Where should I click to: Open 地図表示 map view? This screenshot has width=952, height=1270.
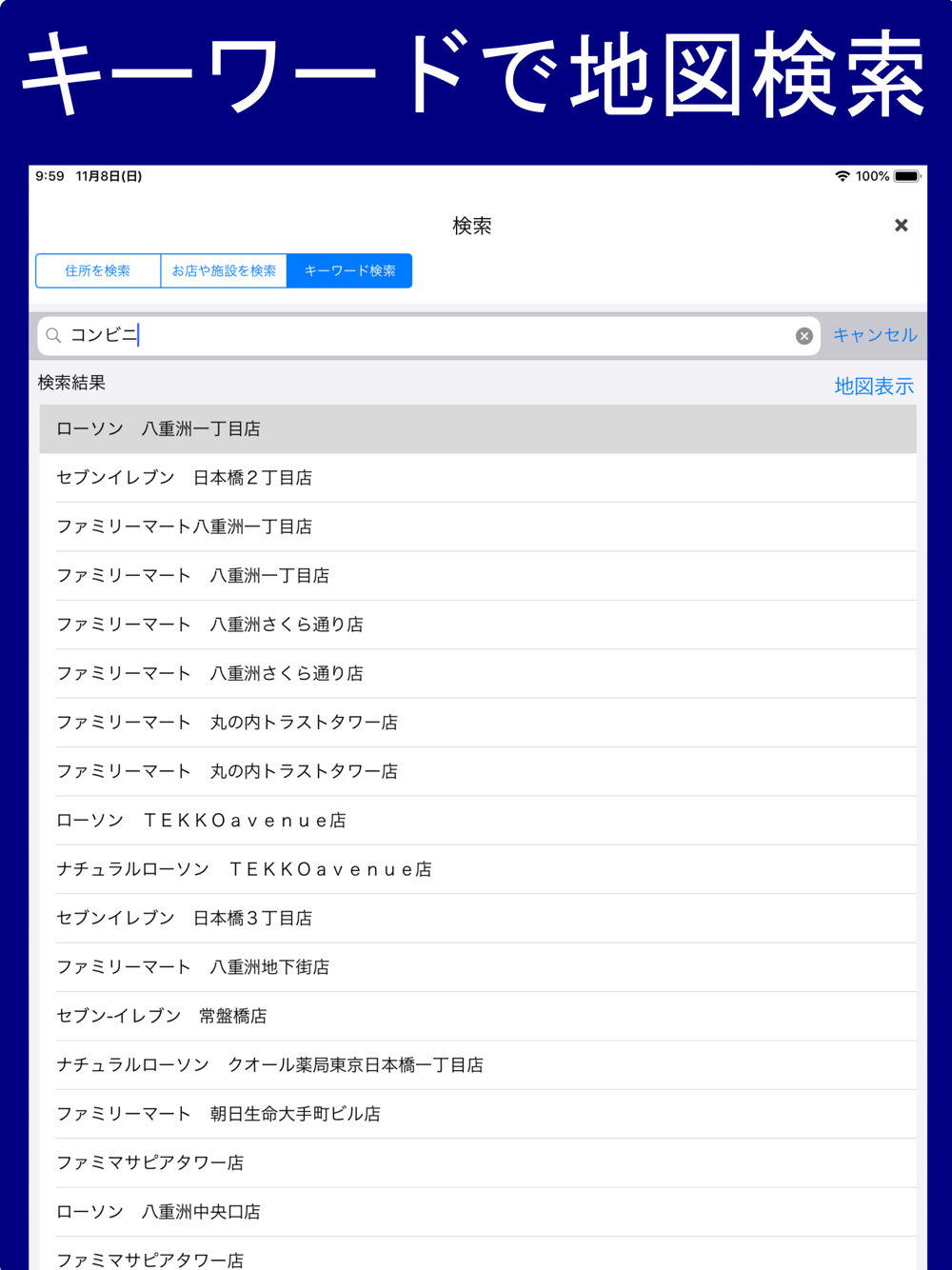874,386
